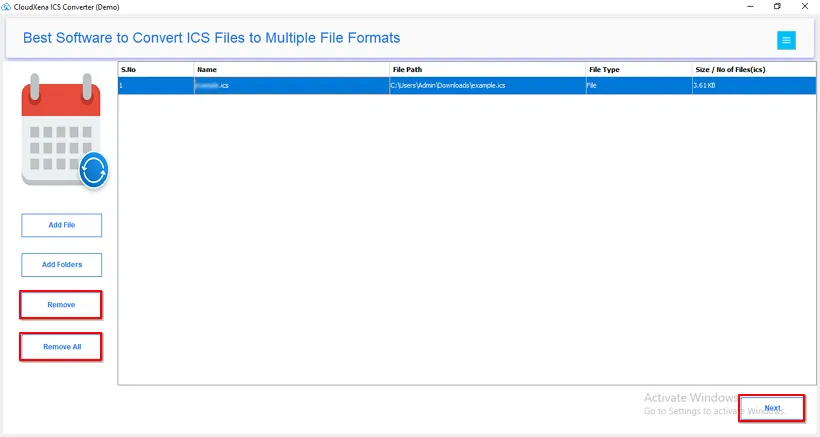Sort by Size / No of Files(ics) header
This screenshot has width=820, height=437.
[754, 70]
